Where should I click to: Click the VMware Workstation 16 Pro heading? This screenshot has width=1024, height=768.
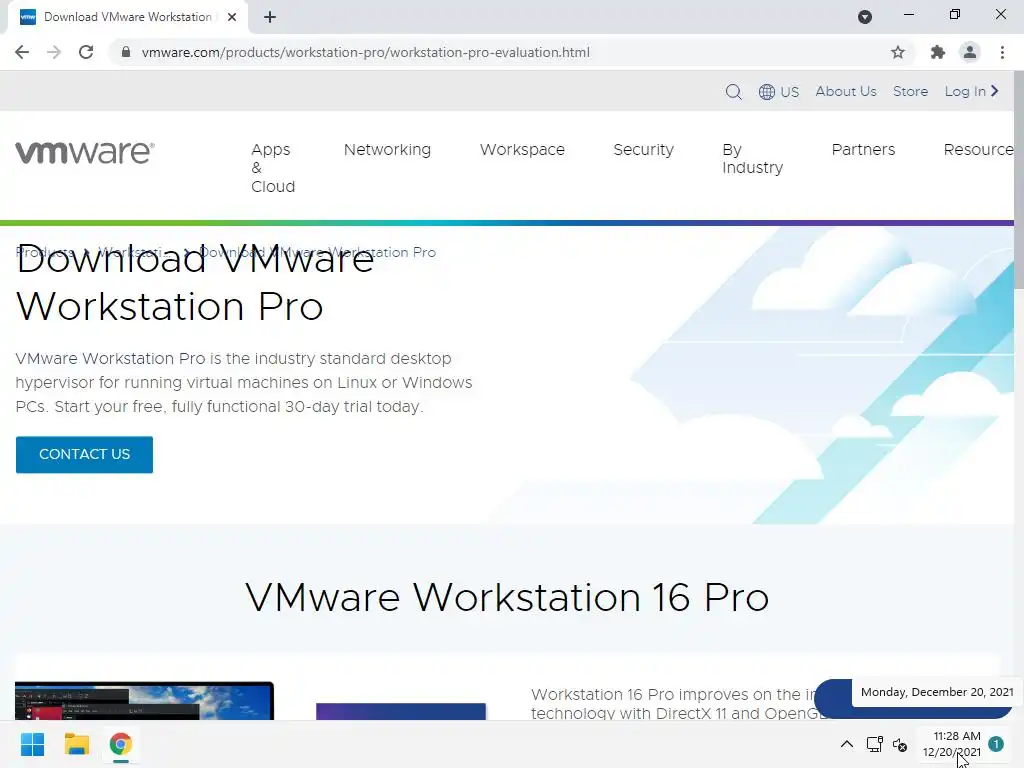pos(507,597)
